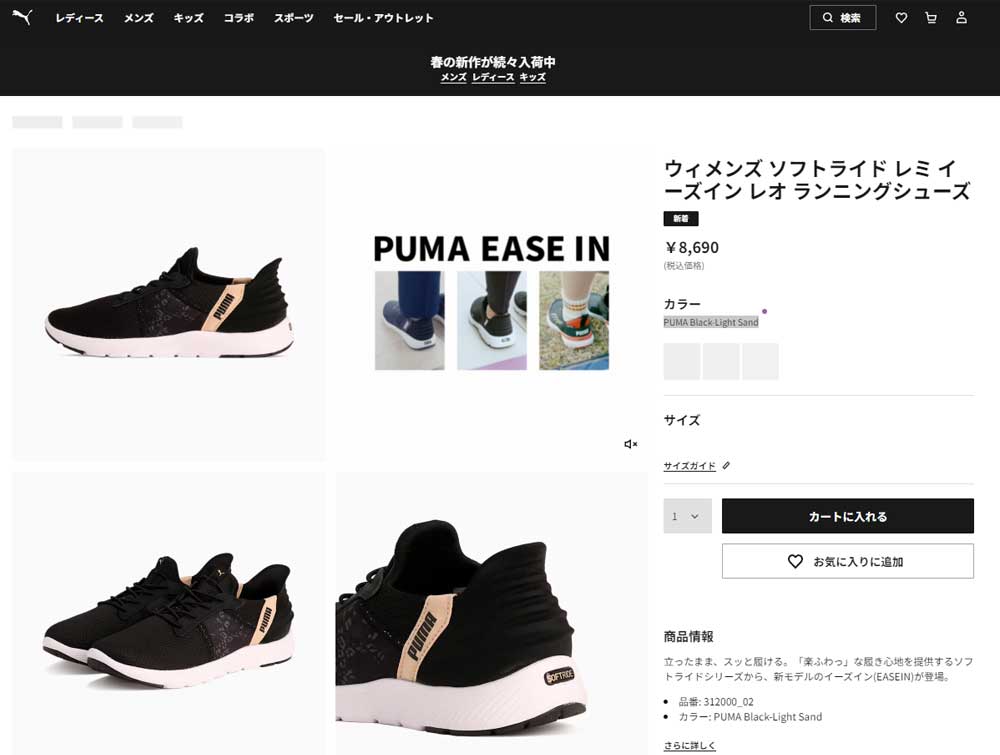Open the スポーツ menu
This screenshot has height=755, width=1000.
(293, 18)
